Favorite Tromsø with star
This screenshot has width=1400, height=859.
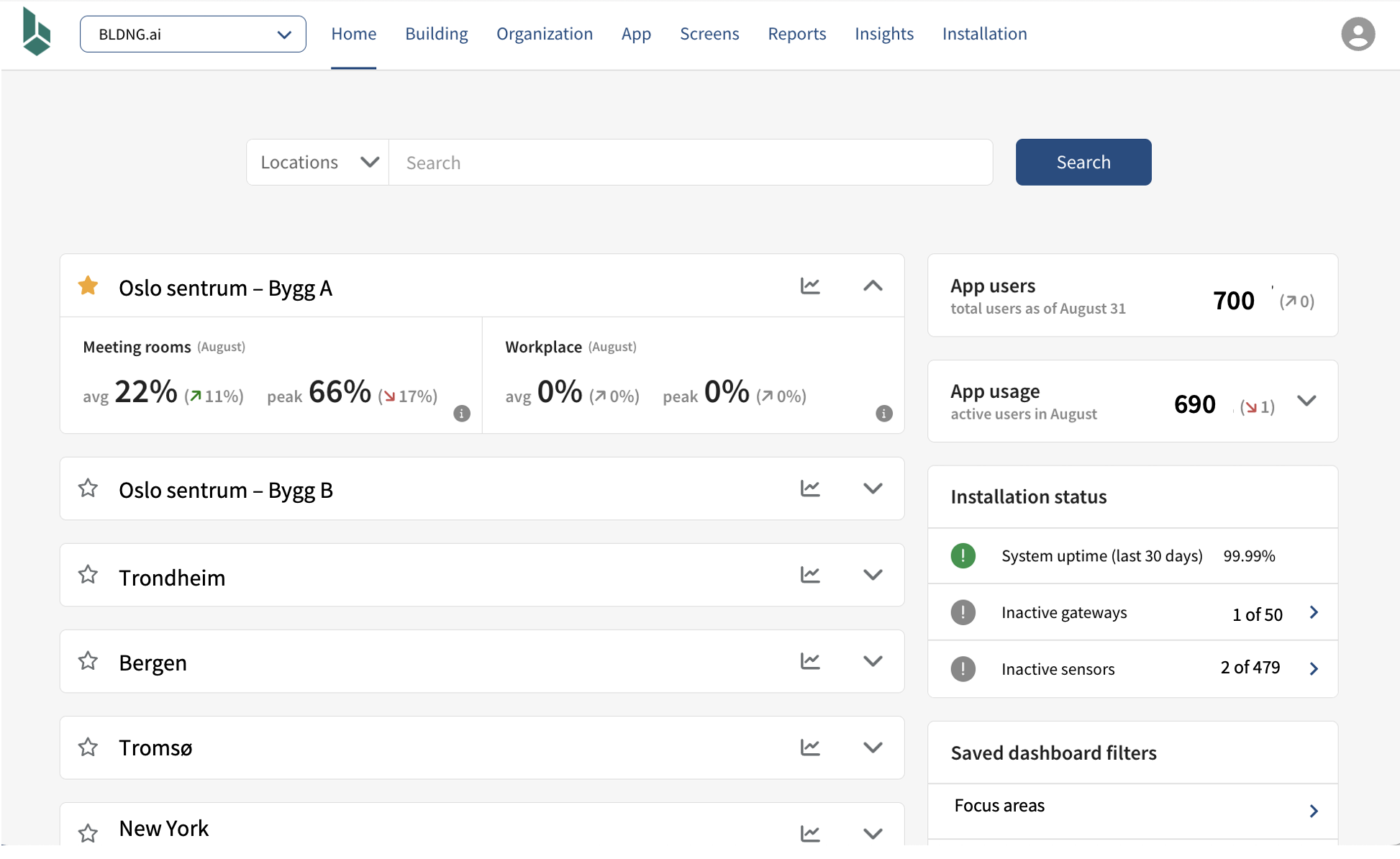pyautogui.click(x=88, y=747)
